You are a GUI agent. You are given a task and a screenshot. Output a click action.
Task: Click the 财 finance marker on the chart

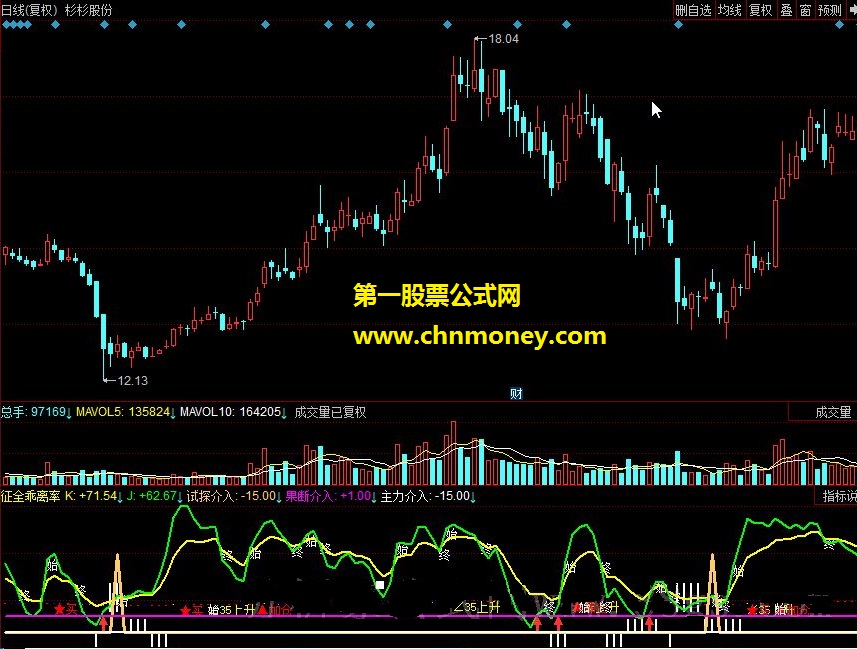(x=516, y=393)
